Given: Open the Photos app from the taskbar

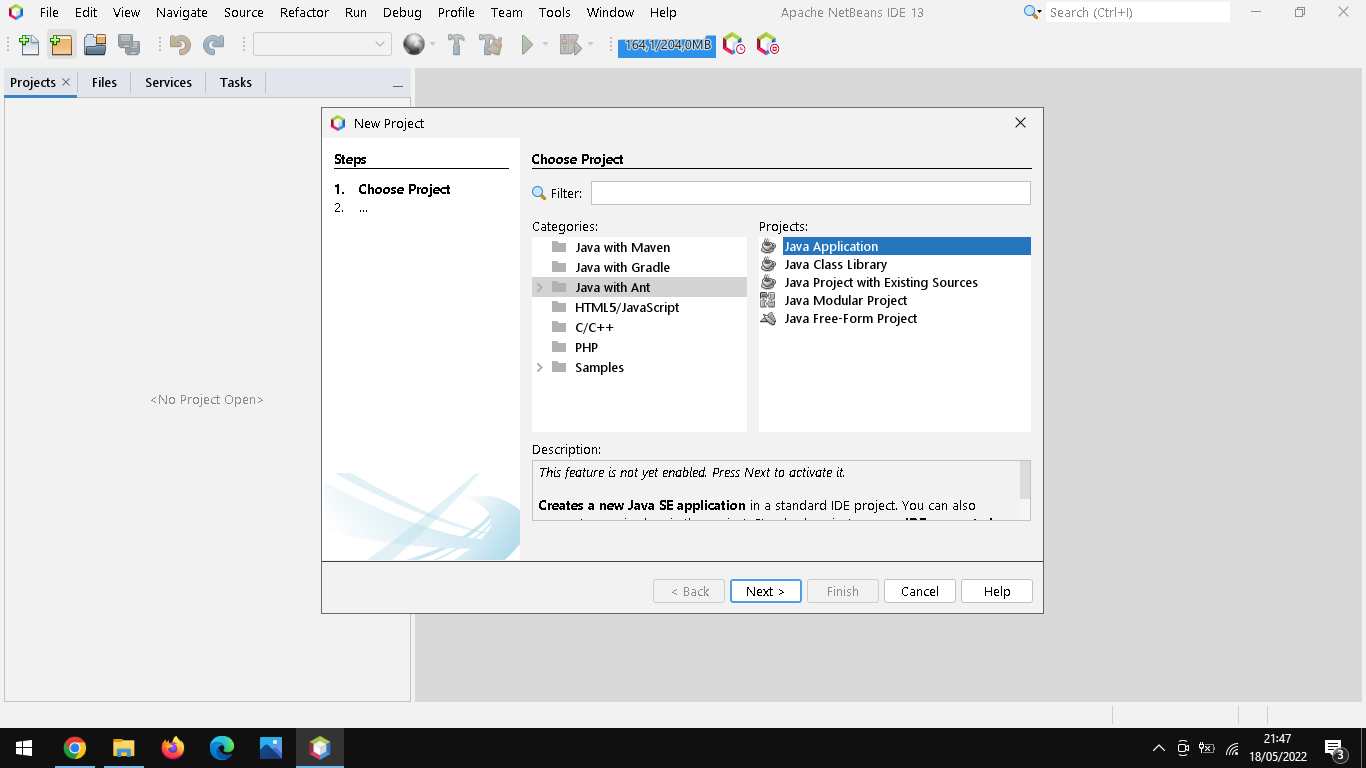Looking at the screenshot, I should pos(270,748).
